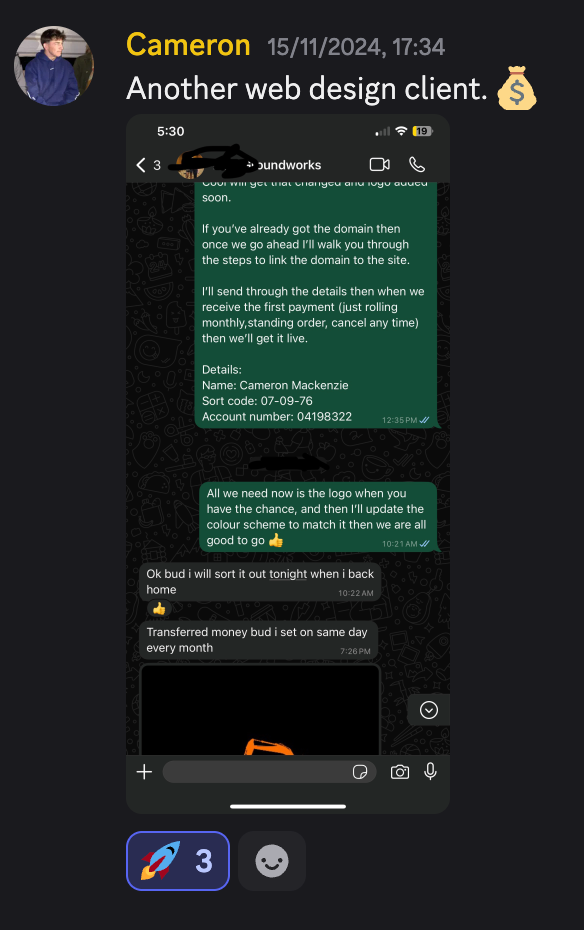Click the scroll-to-bottom chevron button
The width and height of the screenshot is (584, 930).
coord(429,710)
